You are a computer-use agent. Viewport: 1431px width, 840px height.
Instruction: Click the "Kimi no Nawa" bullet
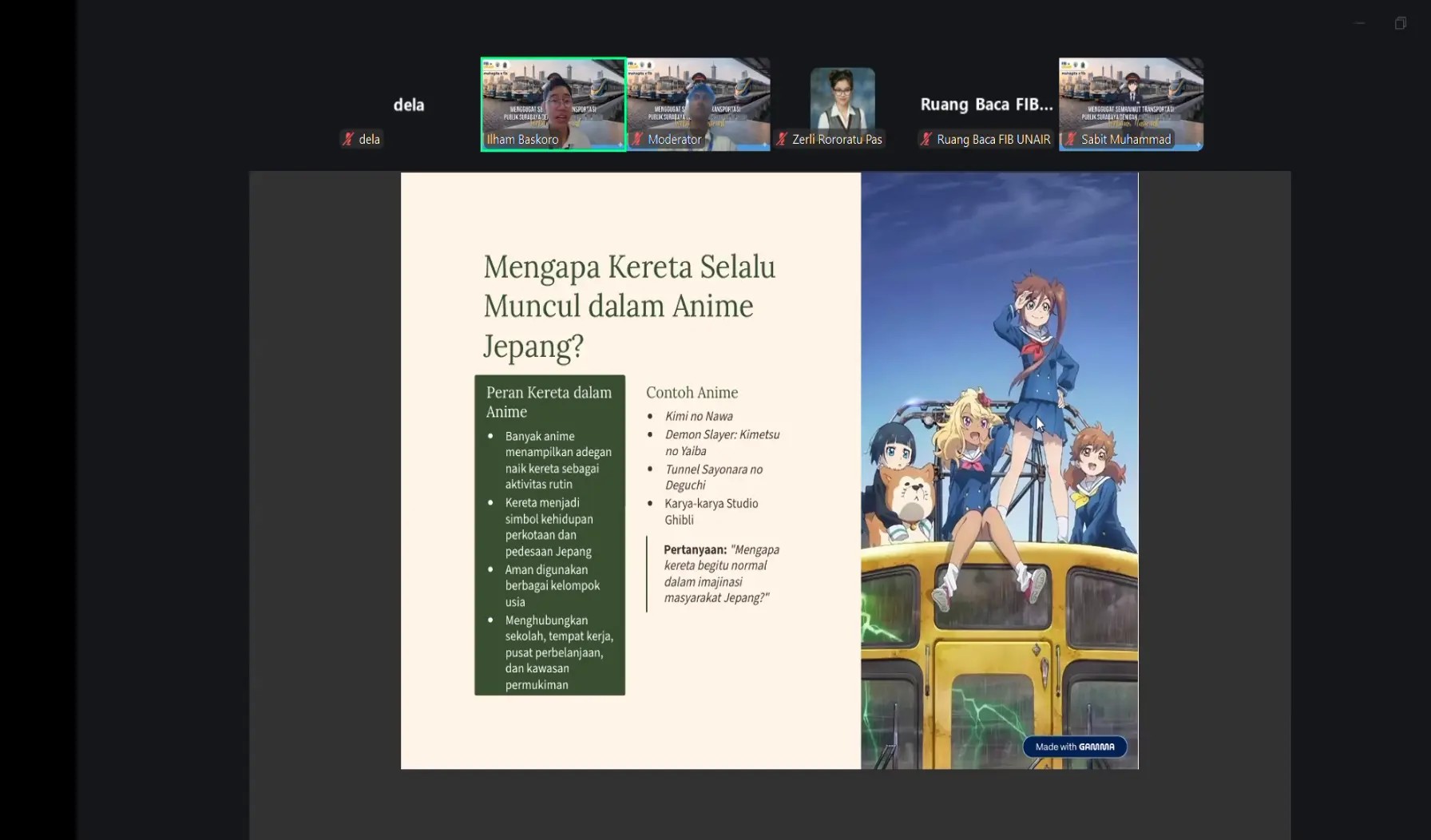[x=699, y=416]
